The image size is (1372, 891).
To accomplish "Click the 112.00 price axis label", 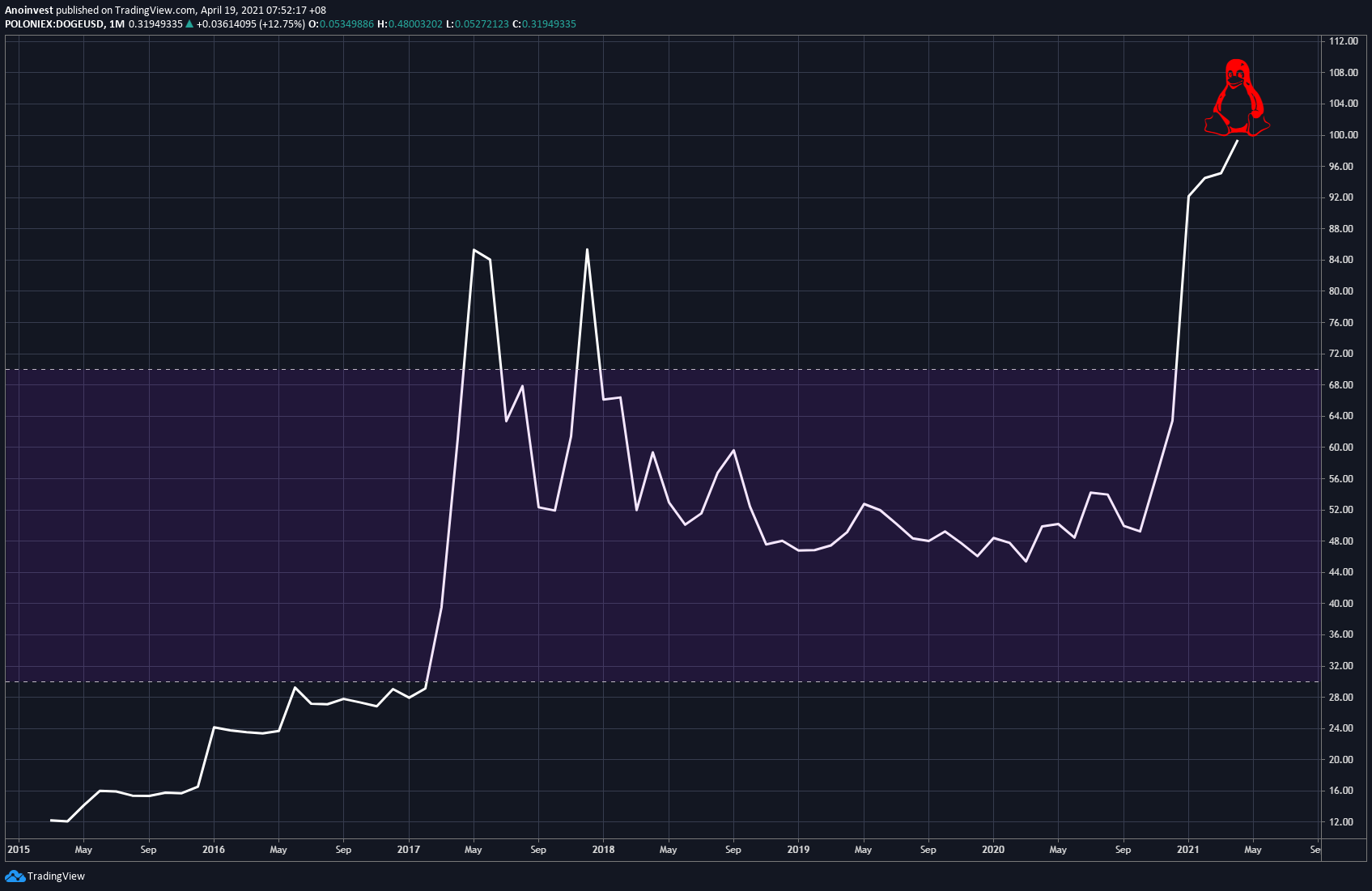I will click(x=1343, y=41).
